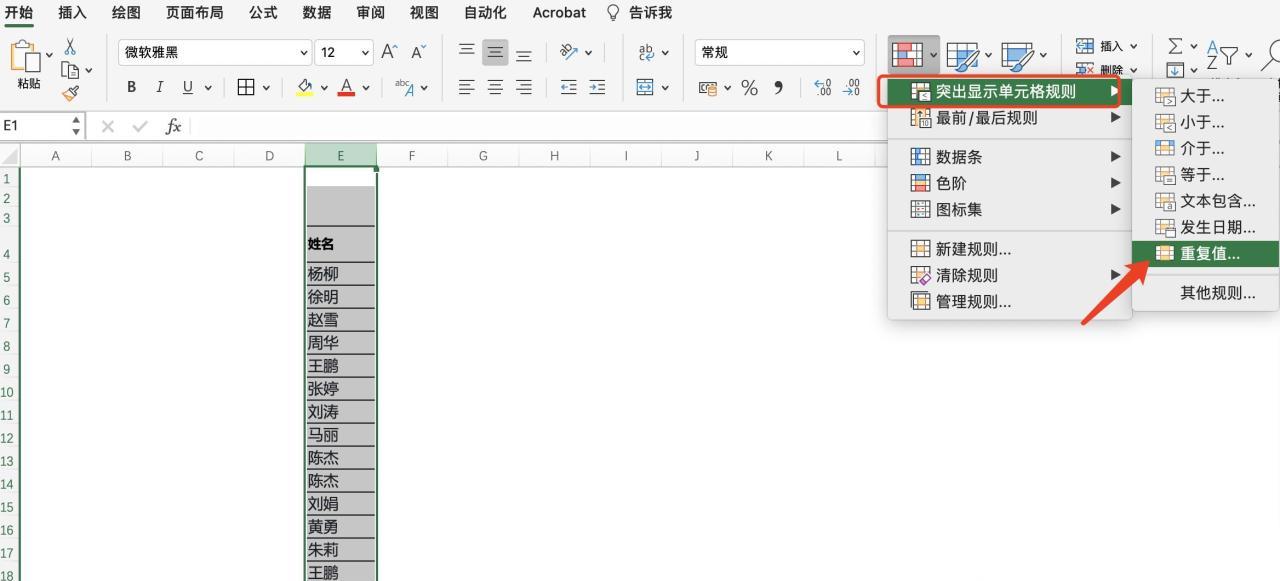Image resolution: width=1280 pixels, height=581 pixels.
Task: Decrease decimal places
Action: tap(852, 87)
